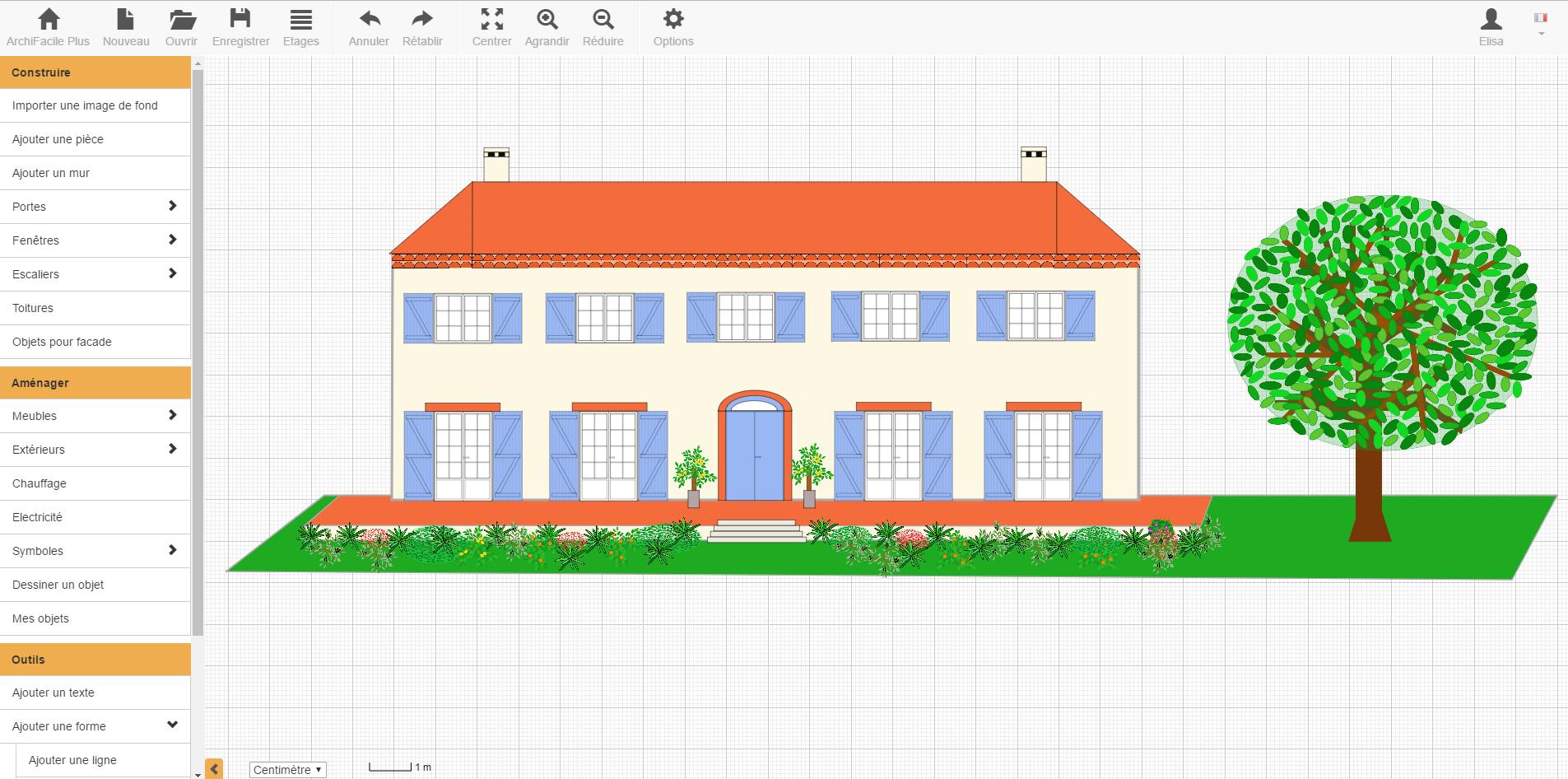Expand the Fenêtres category
The width and height of the screenshot is (1568, 779).
[x=95, y=240]
